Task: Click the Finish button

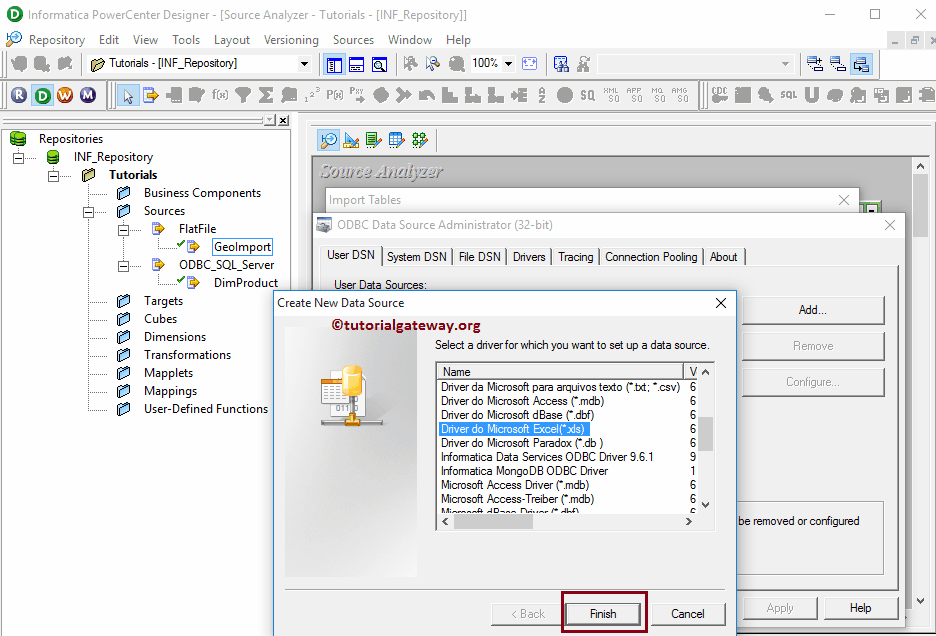Action: click(x=603, y=611)
